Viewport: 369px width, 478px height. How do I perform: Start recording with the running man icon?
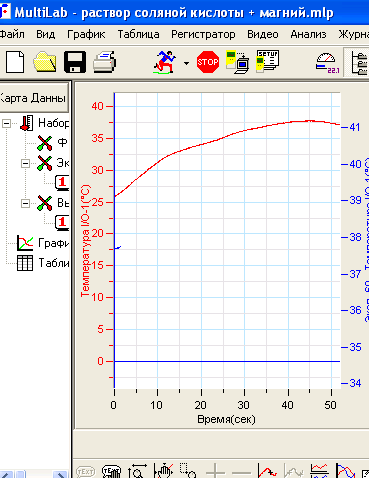pyautogui.click(x=165, y=62)
